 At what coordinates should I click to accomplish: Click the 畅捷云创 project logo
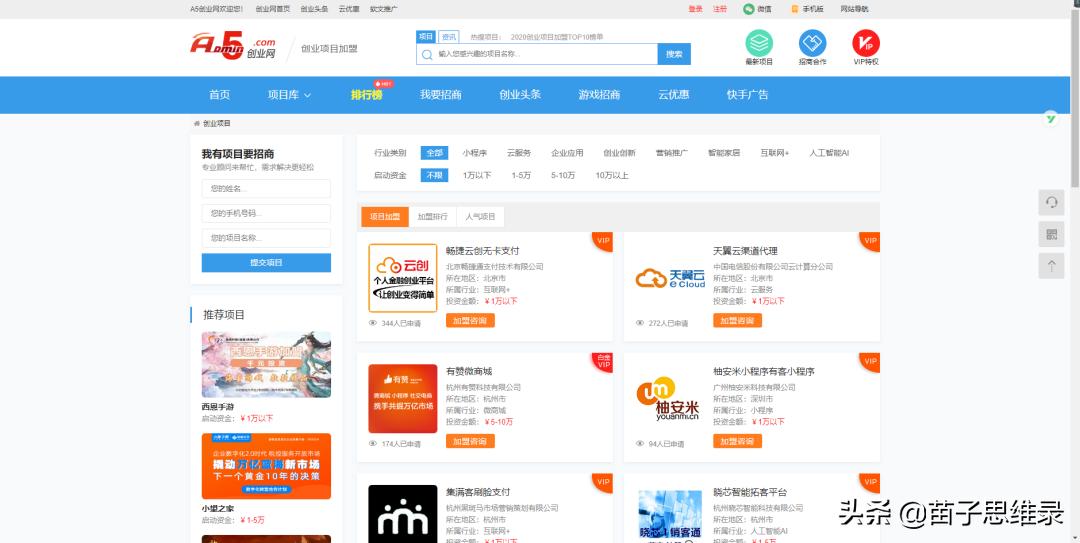pos(403,278)
